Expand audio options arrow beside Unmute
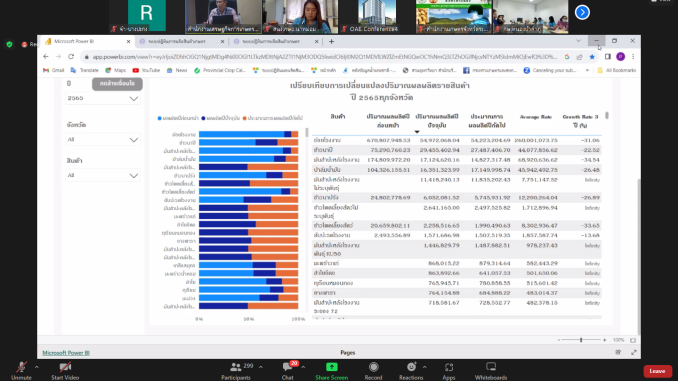The height and width of the screenshot is (381, 678). [37, 367]
